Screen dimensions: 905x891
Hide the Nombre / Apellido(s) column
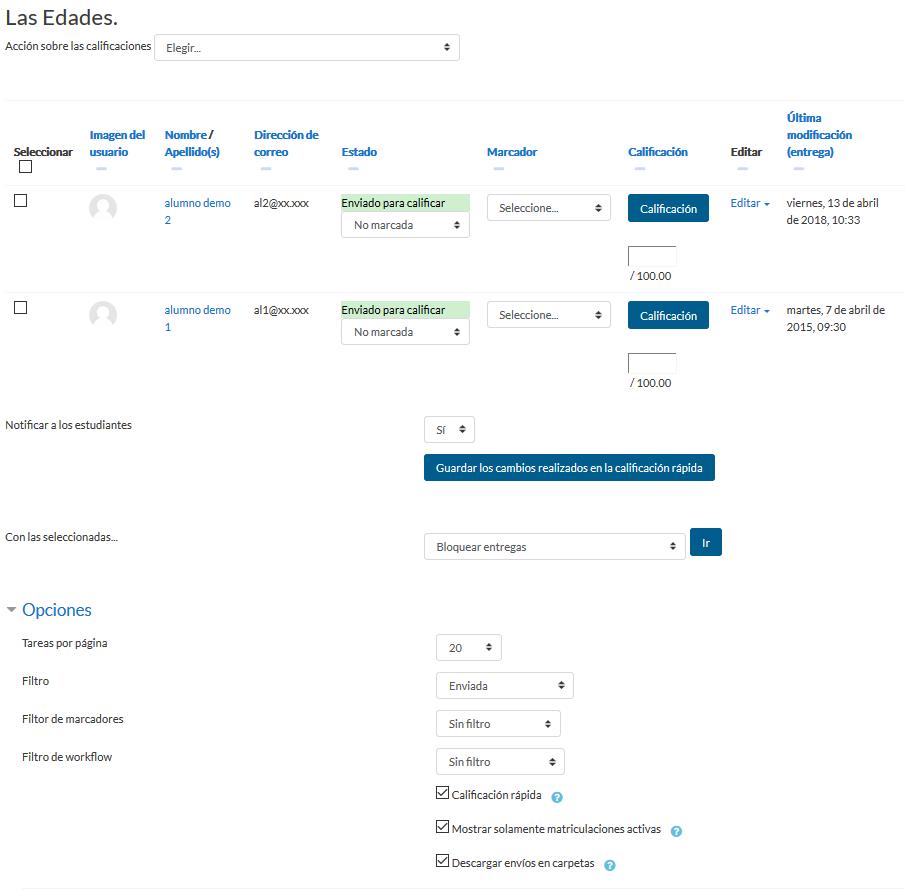177,169
